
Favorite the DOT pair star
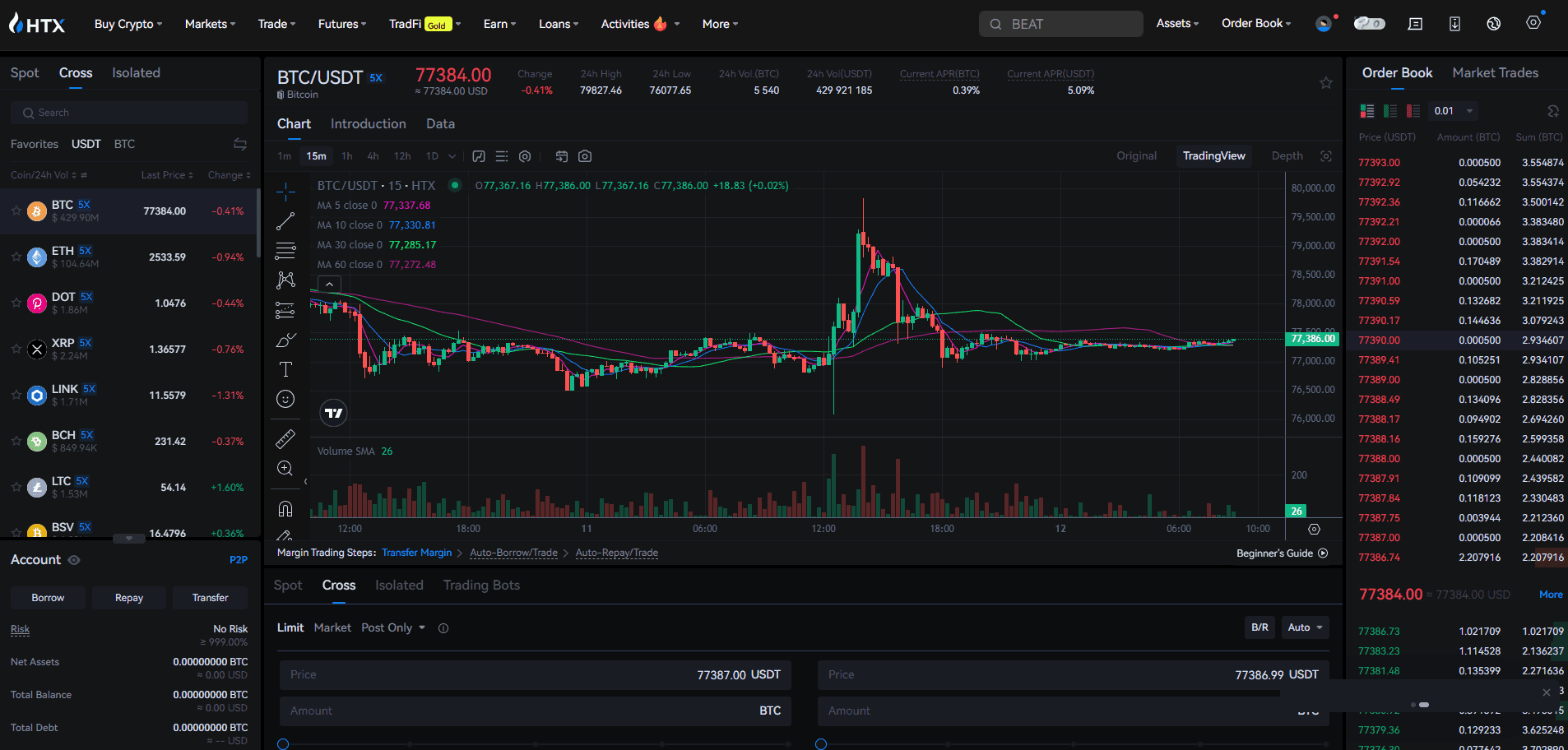[16, 303]
